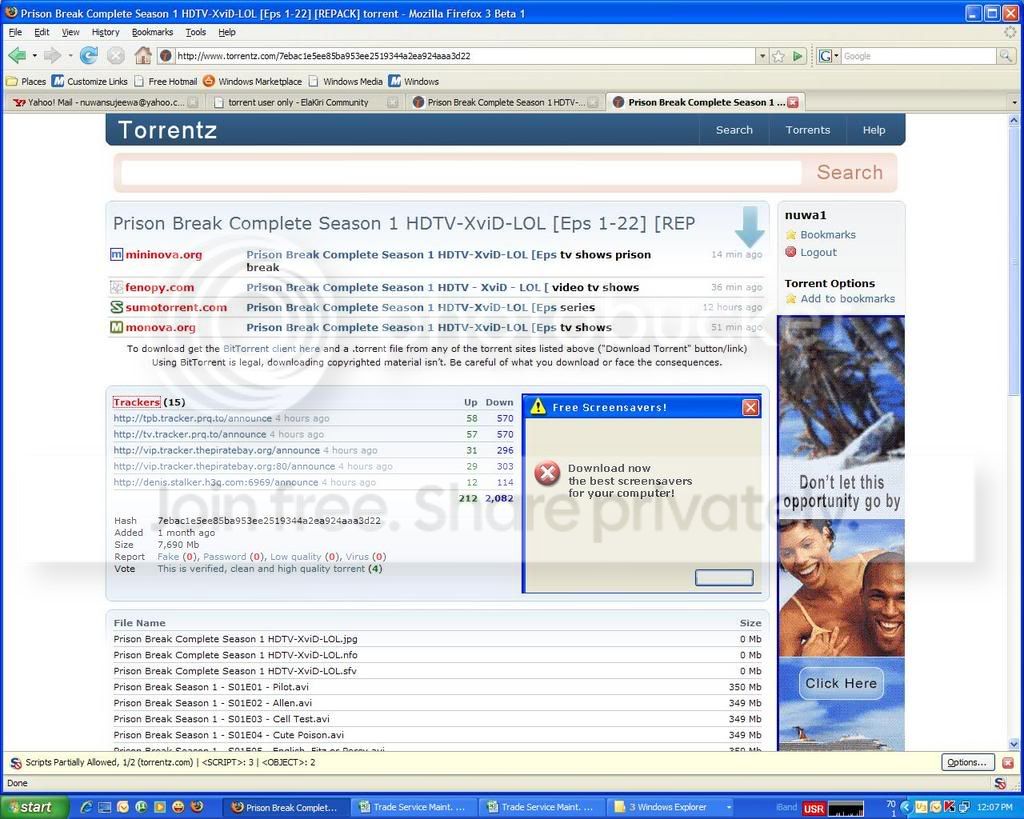Open the Places bookmarks folder
Image resolution: width=1024 pixels, height=819 pixels.
click(x=26, y=82)
